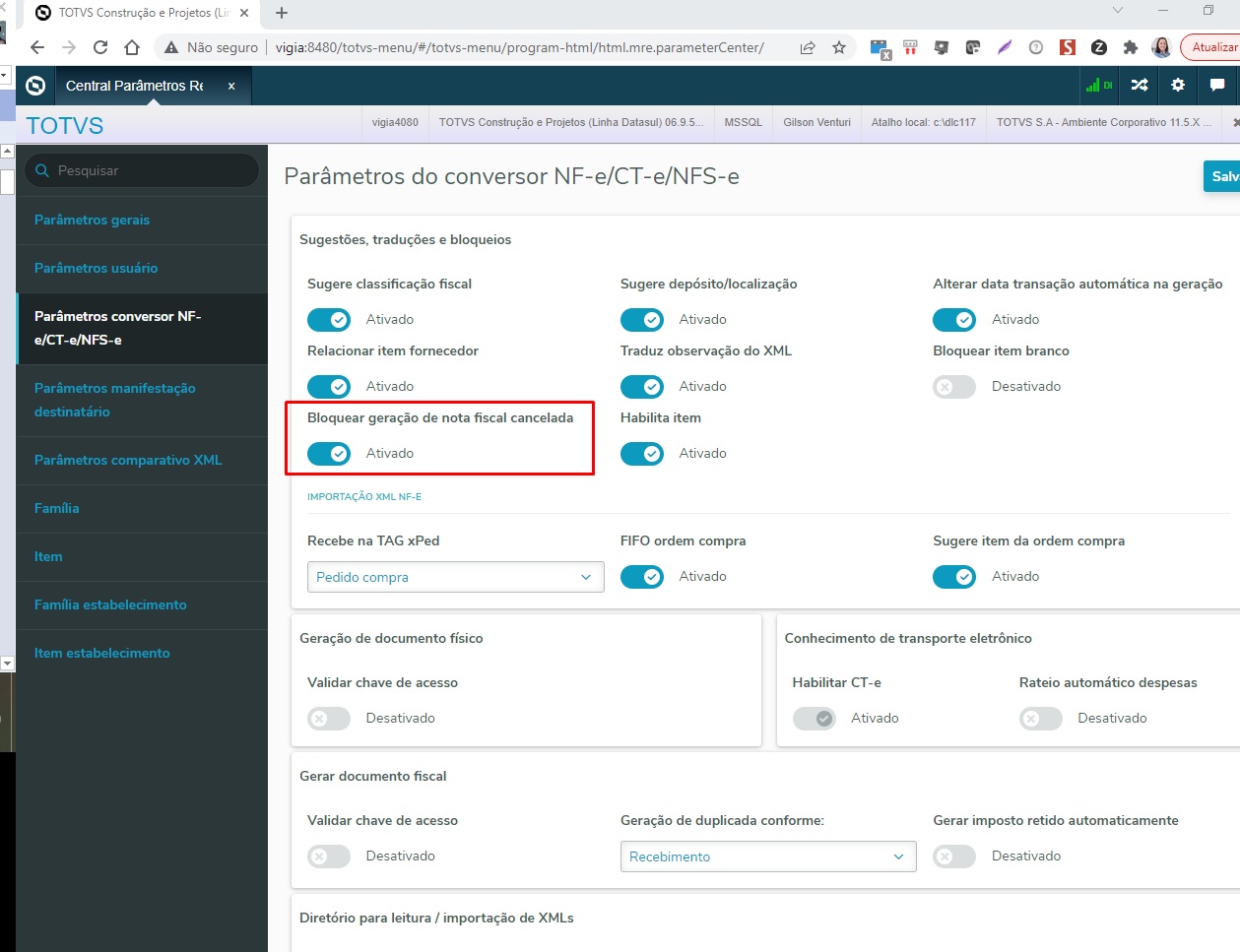Open the red arrows extension icon
This screenshot has height=952, width=1240.
click(x=910, y=47)
